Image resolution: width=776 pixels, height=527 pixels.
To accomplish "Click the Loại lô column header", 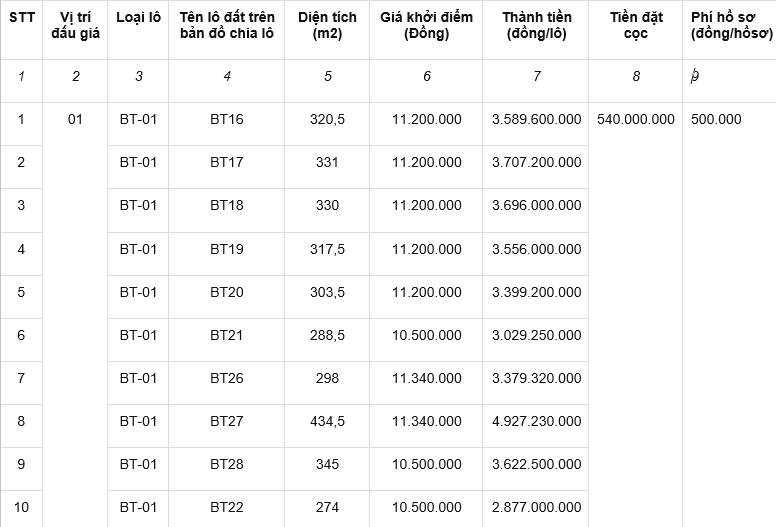I will coord(138,30).
